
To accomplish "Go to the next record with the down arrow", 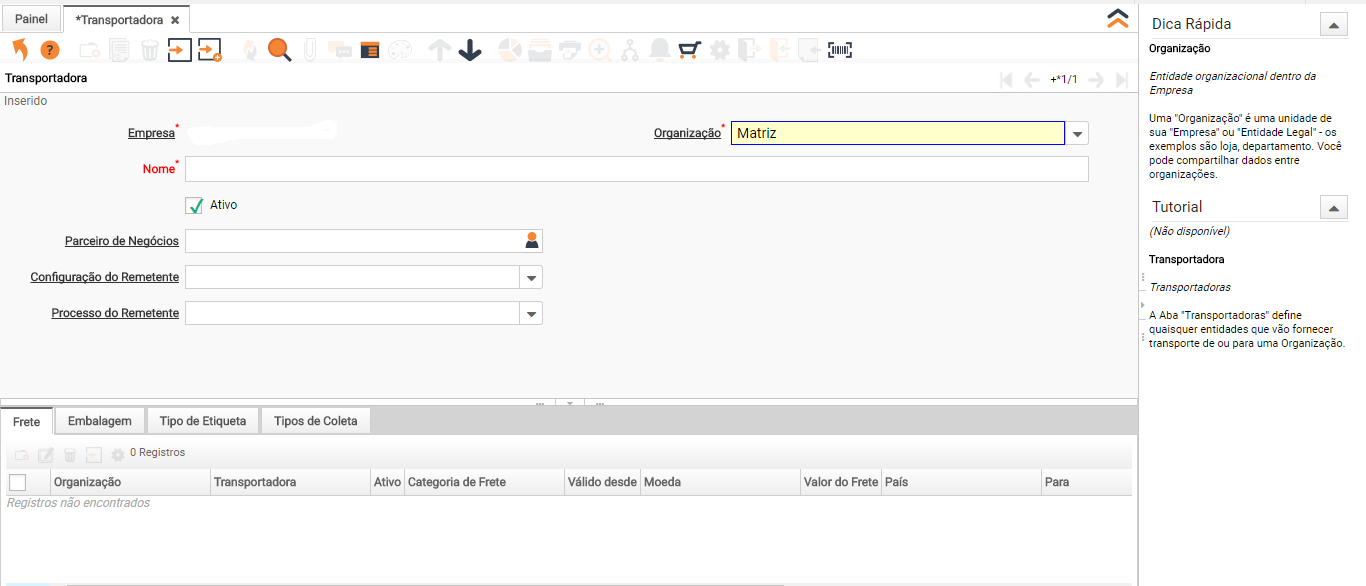I will pos(470,50).
